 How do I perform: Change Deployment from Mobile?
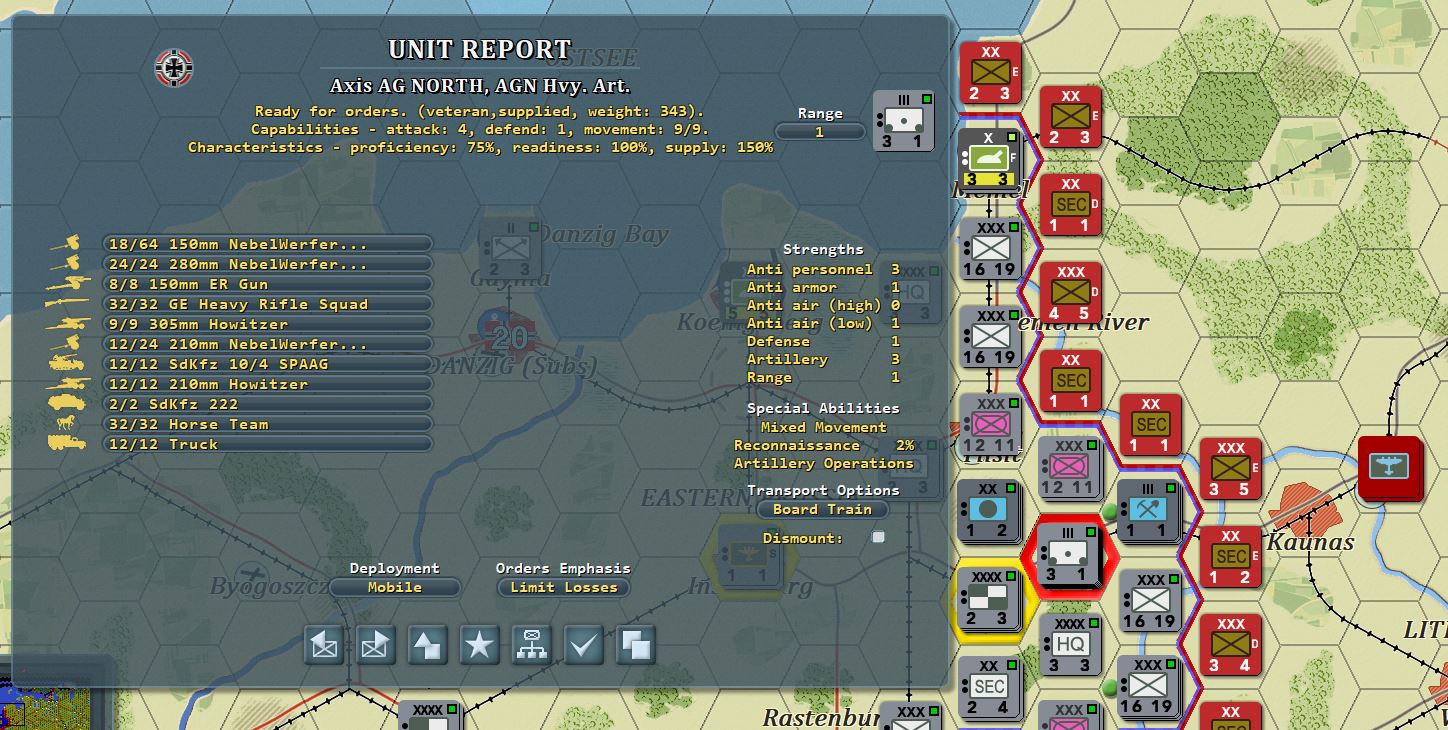tap(395, 587)
